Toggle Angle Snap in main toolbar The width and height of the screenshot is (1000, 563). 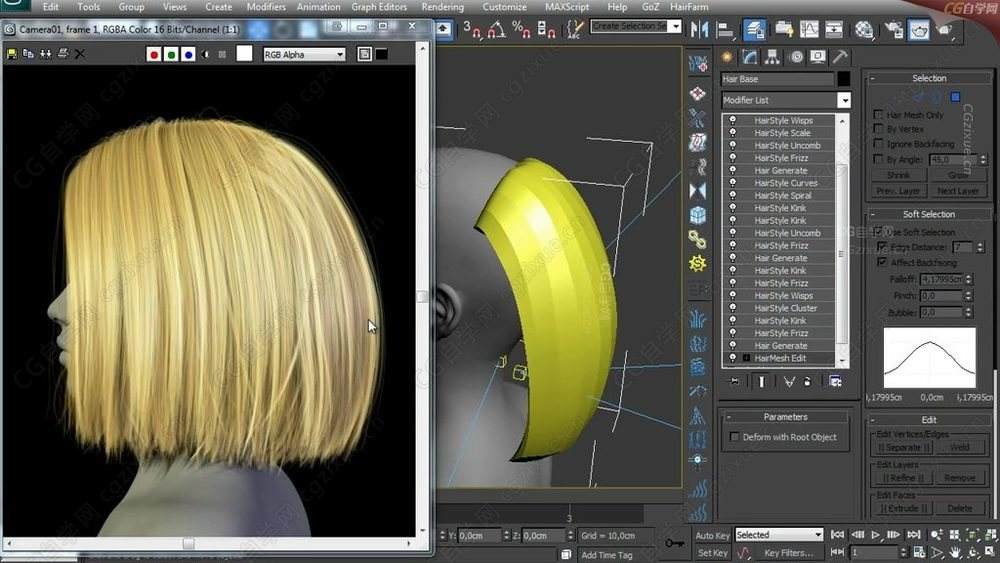point(496,29)
